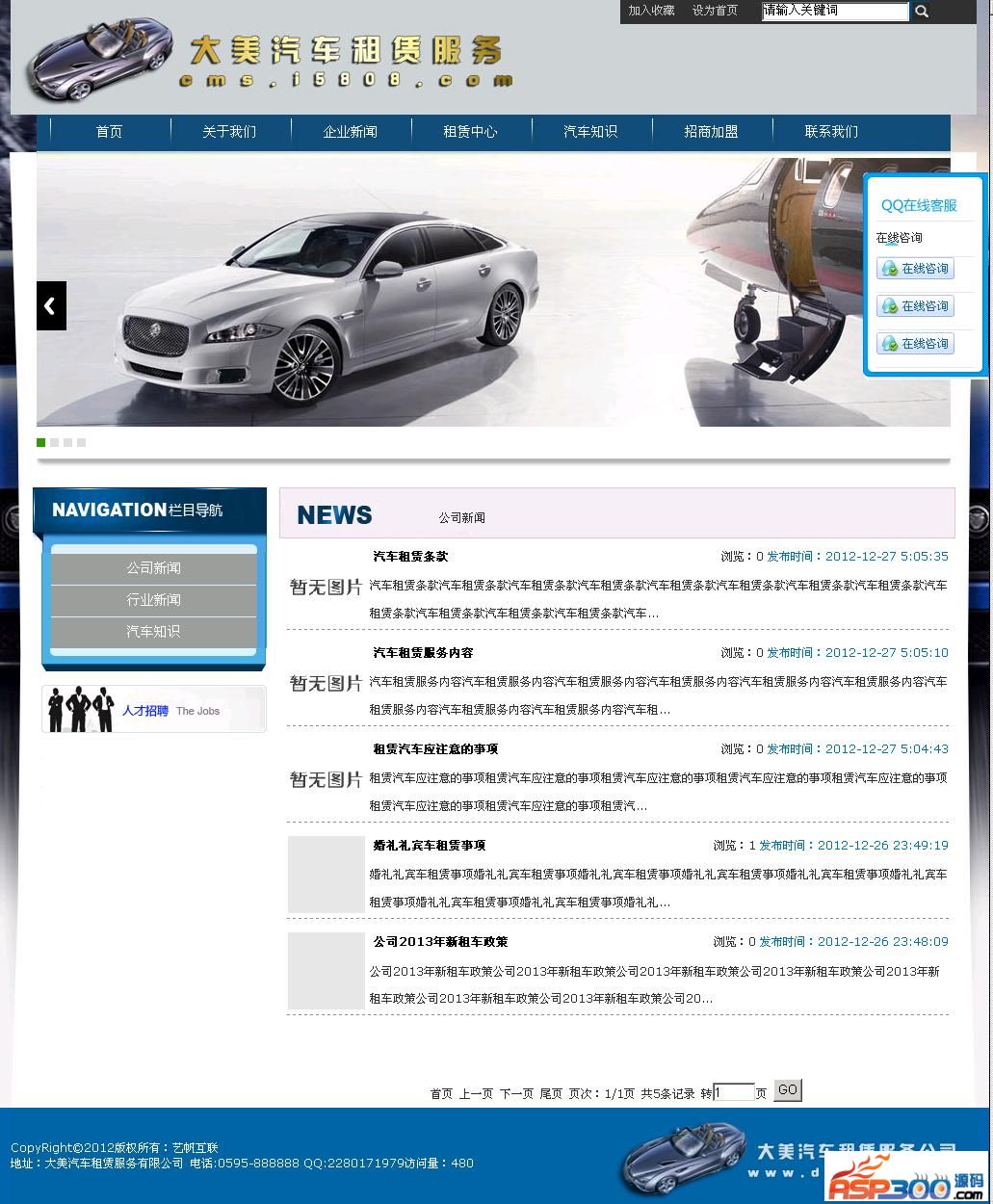Click pagination 下一页 link
This screenshot has height=1204, width=993.
pyautogui.click(x=516, y=1094)
